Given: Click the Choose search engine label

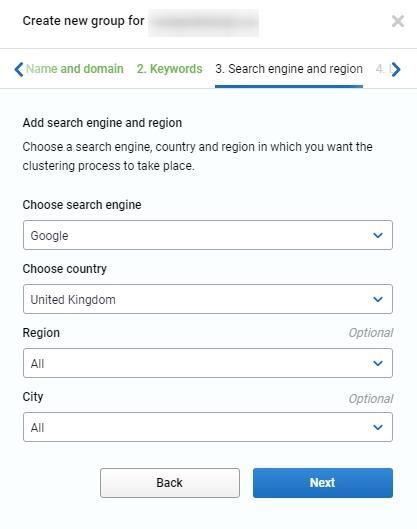Looking at the screenshot, I should point(82,205).
